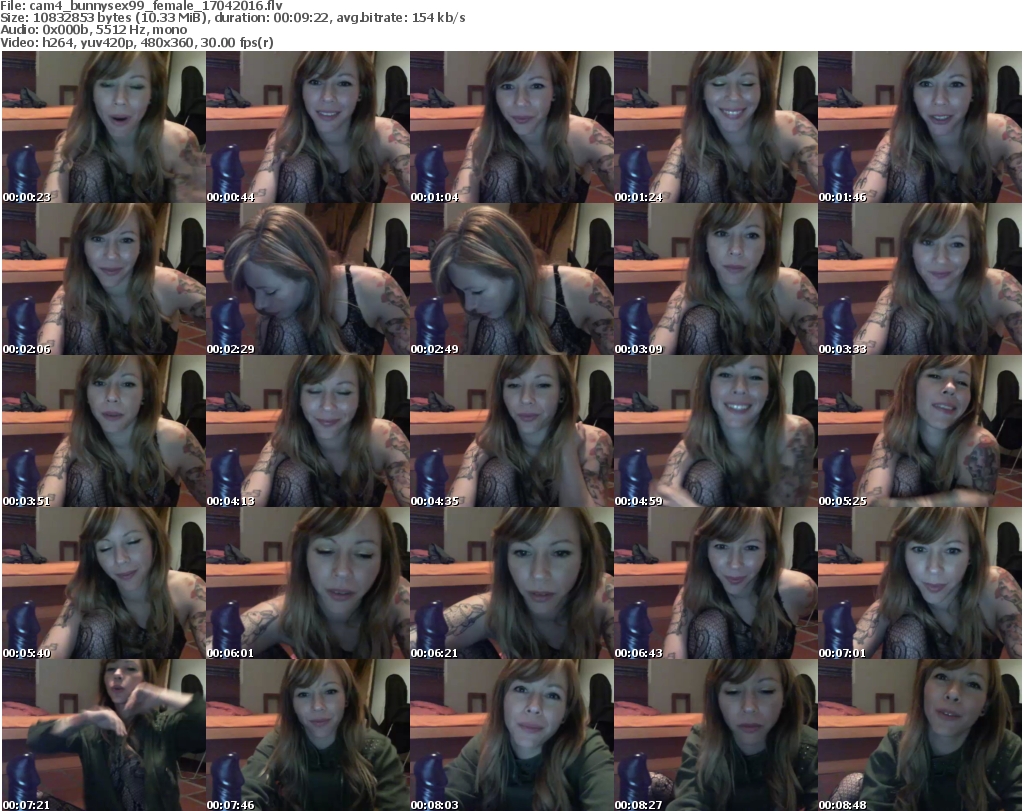
Task: Pick the thumbnail stamped 00:06:43
Action: point(716,583)
